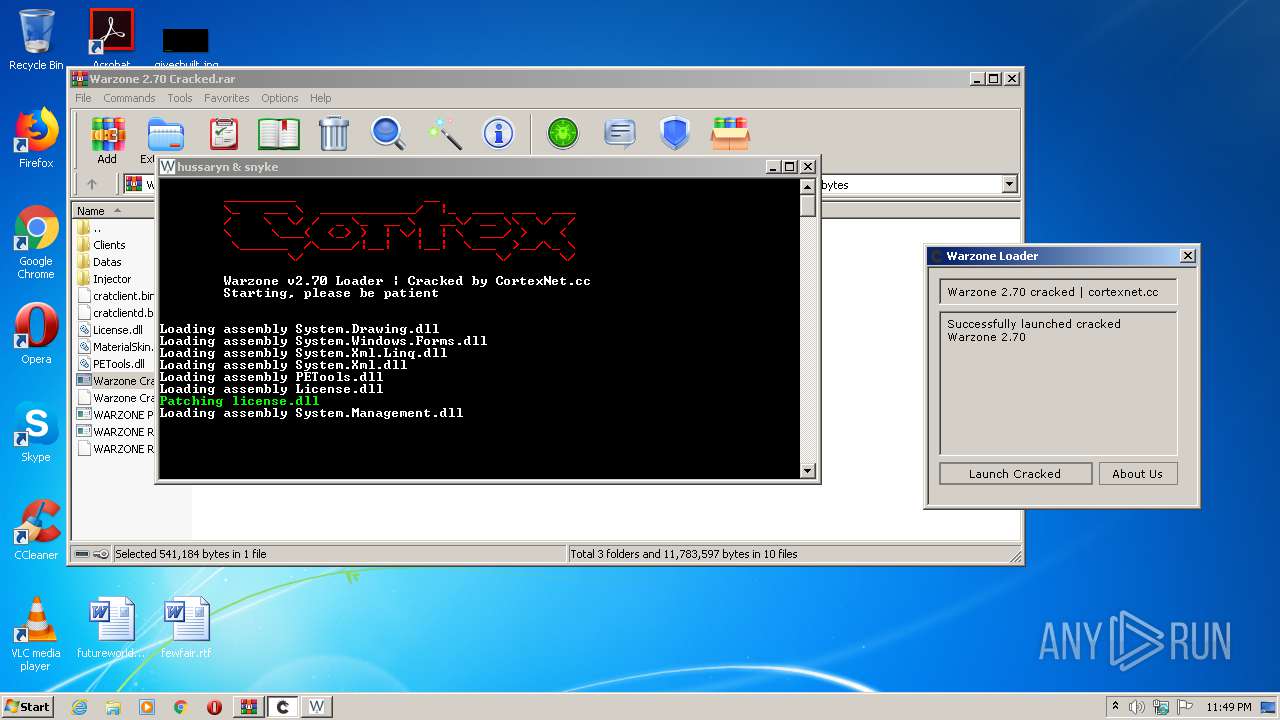Select the MaterialSkin file in archive

click(115, 347)
